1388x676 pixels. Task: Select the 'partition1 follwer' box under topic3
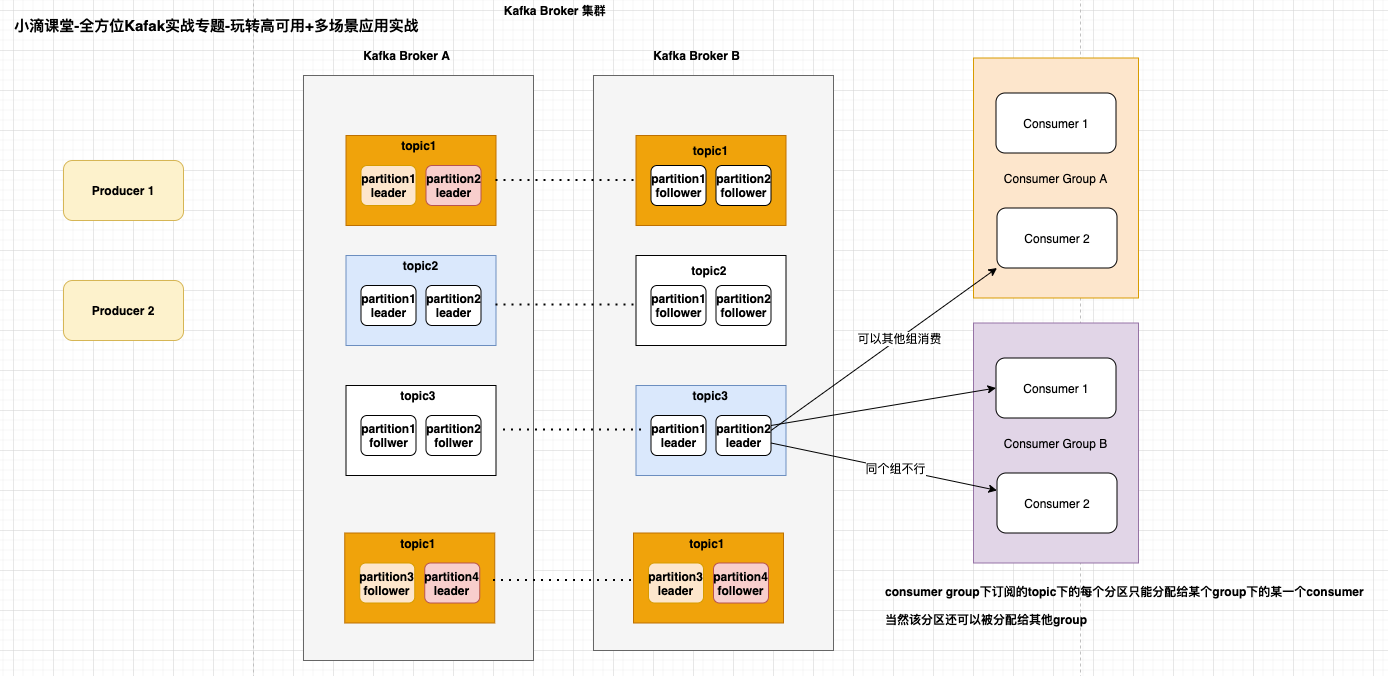[388, 435]
